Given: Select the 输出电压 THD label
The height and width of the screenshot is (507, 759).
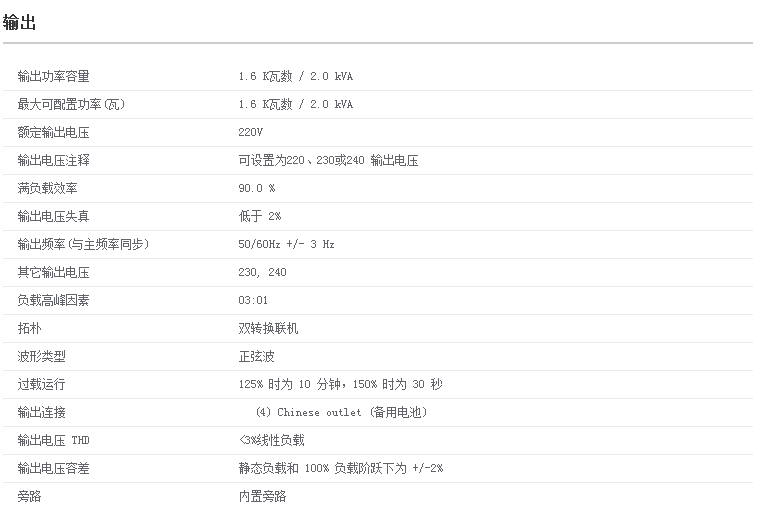Looking at the screenshot, I should click(60, 440).
